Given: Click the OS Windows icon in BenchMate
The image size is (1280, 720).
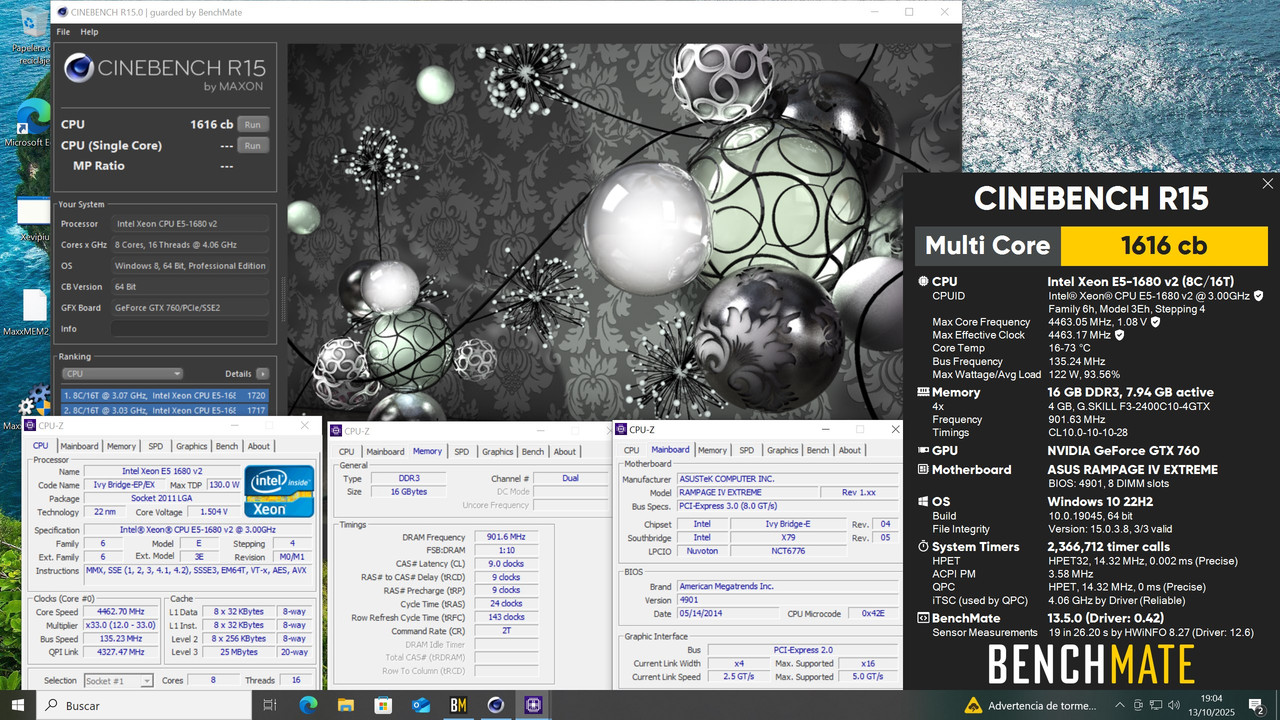Looking at the screenshot, I should point(923,501).
